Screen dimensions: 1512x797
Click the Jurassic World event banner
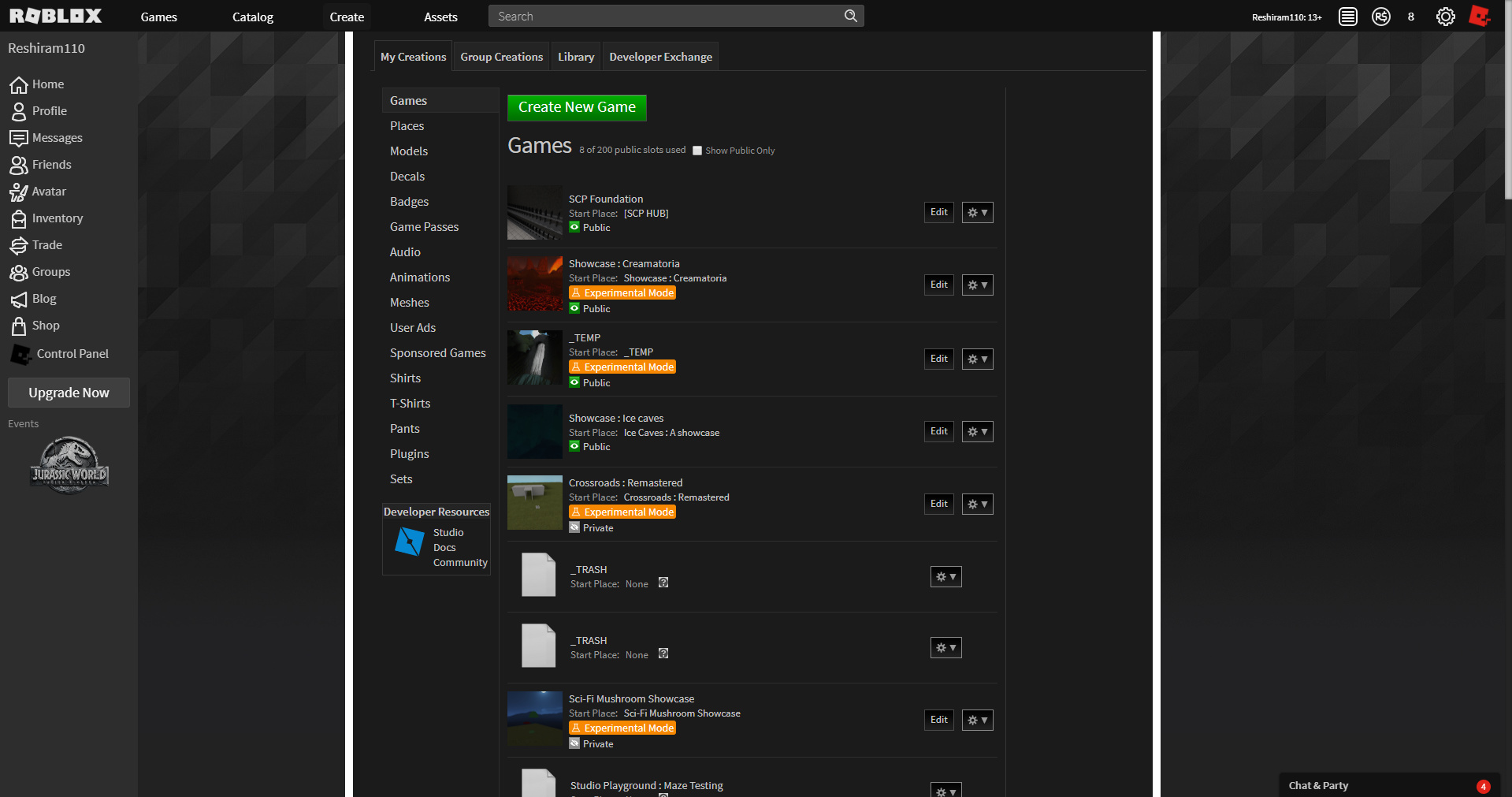(69, 465)
